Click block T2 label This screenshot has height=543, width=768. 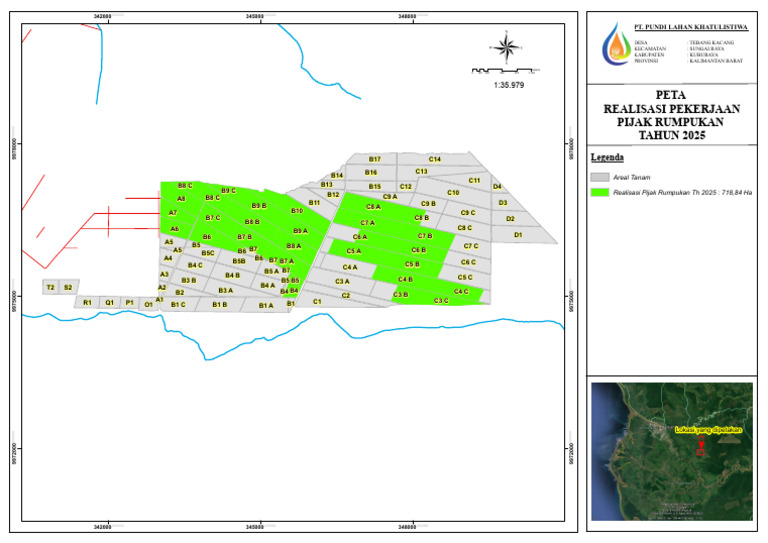(50, 287)
